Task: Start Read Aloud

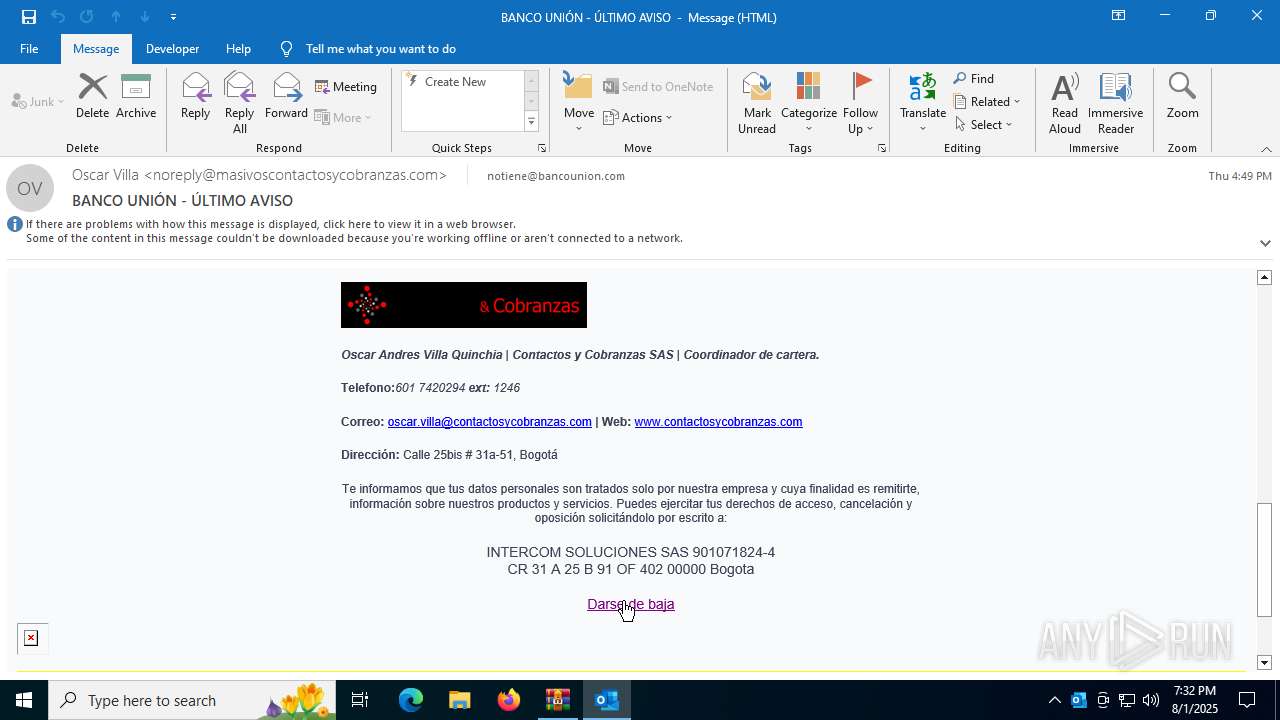Action: (x=1065, y=103)
